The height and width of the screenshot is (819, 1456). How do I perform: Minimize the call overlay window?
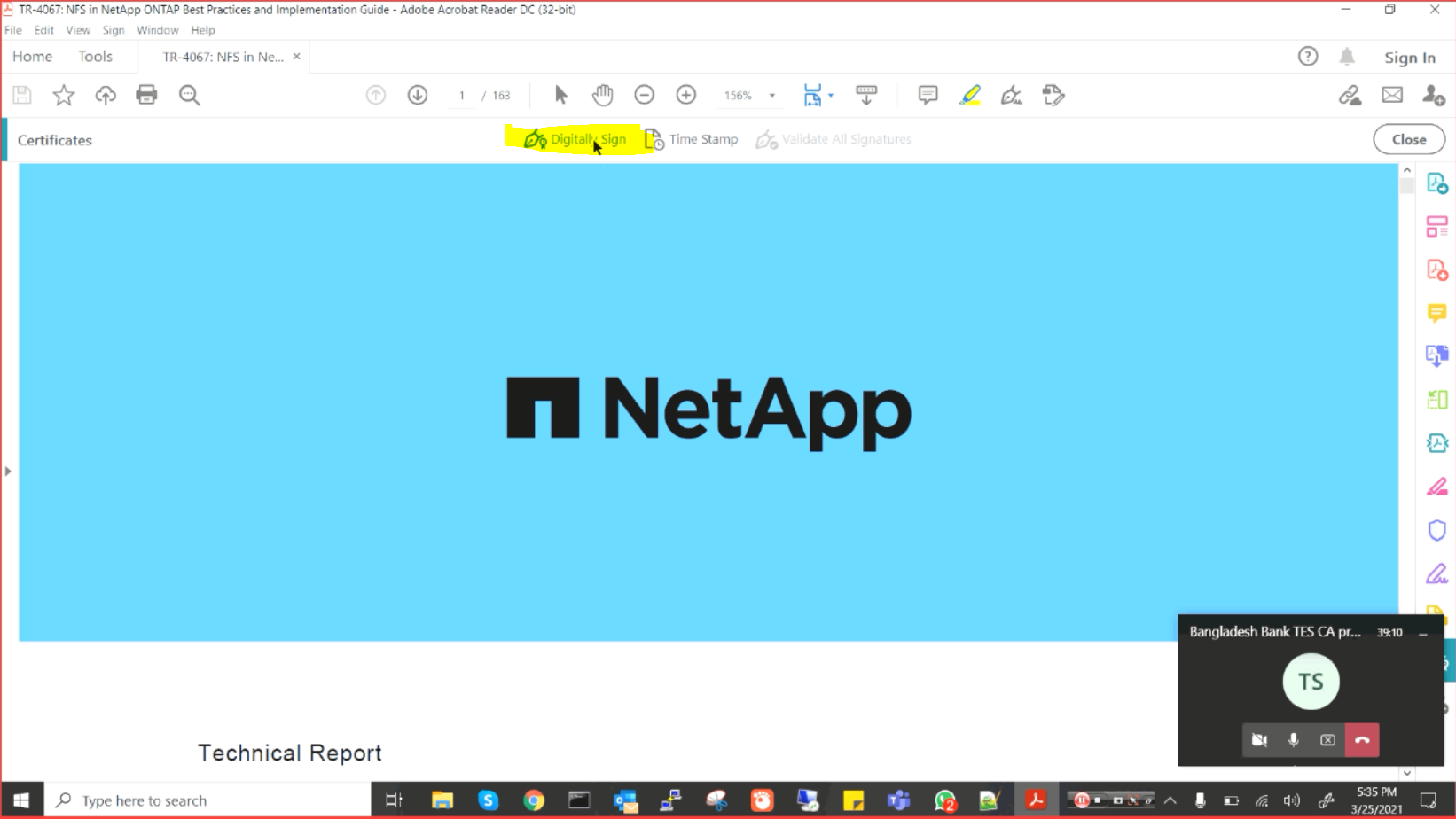(1423, 633)
